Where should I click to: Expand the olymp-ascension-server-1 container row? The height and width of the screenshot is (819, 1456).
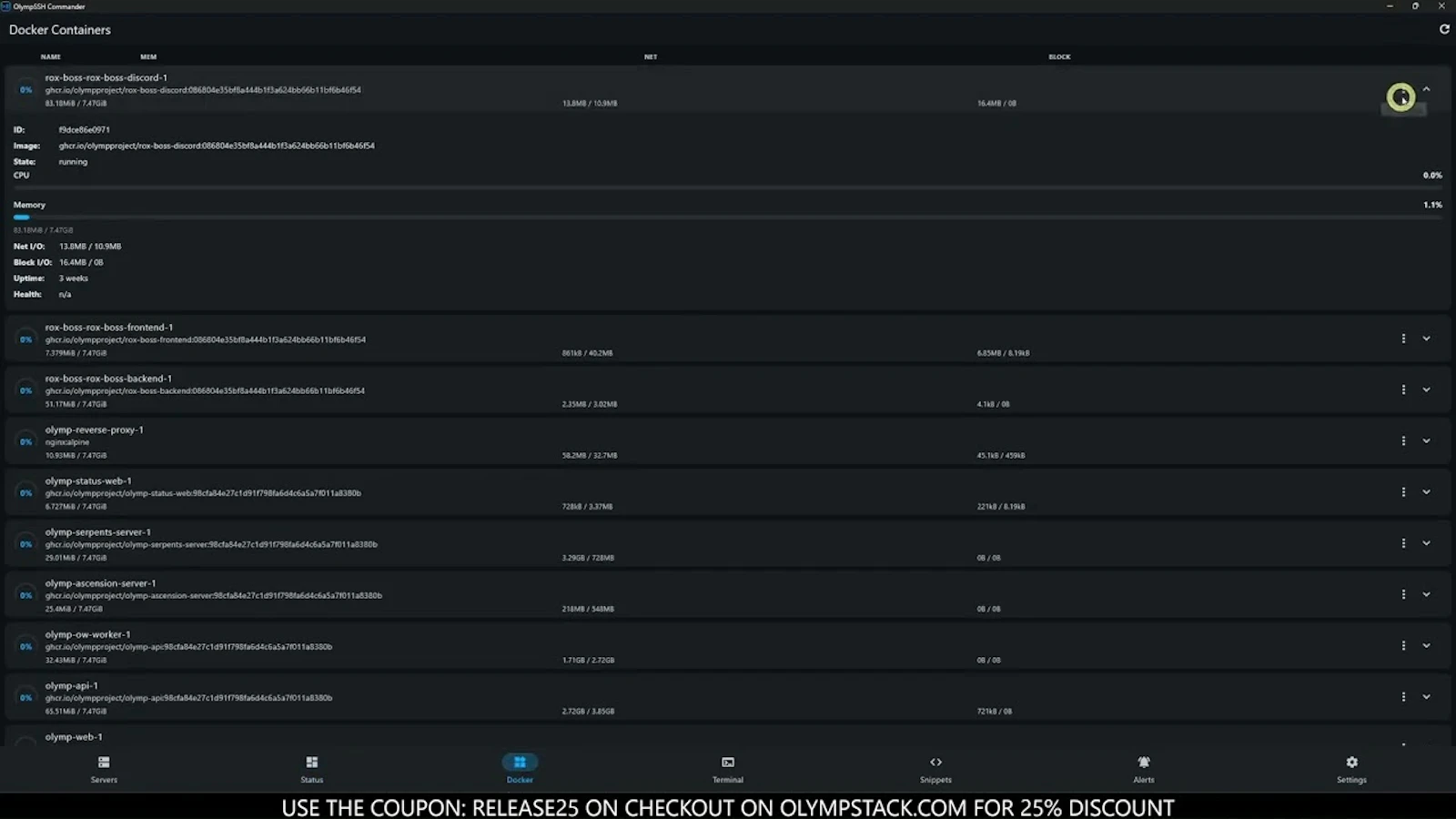point(1426,594)
